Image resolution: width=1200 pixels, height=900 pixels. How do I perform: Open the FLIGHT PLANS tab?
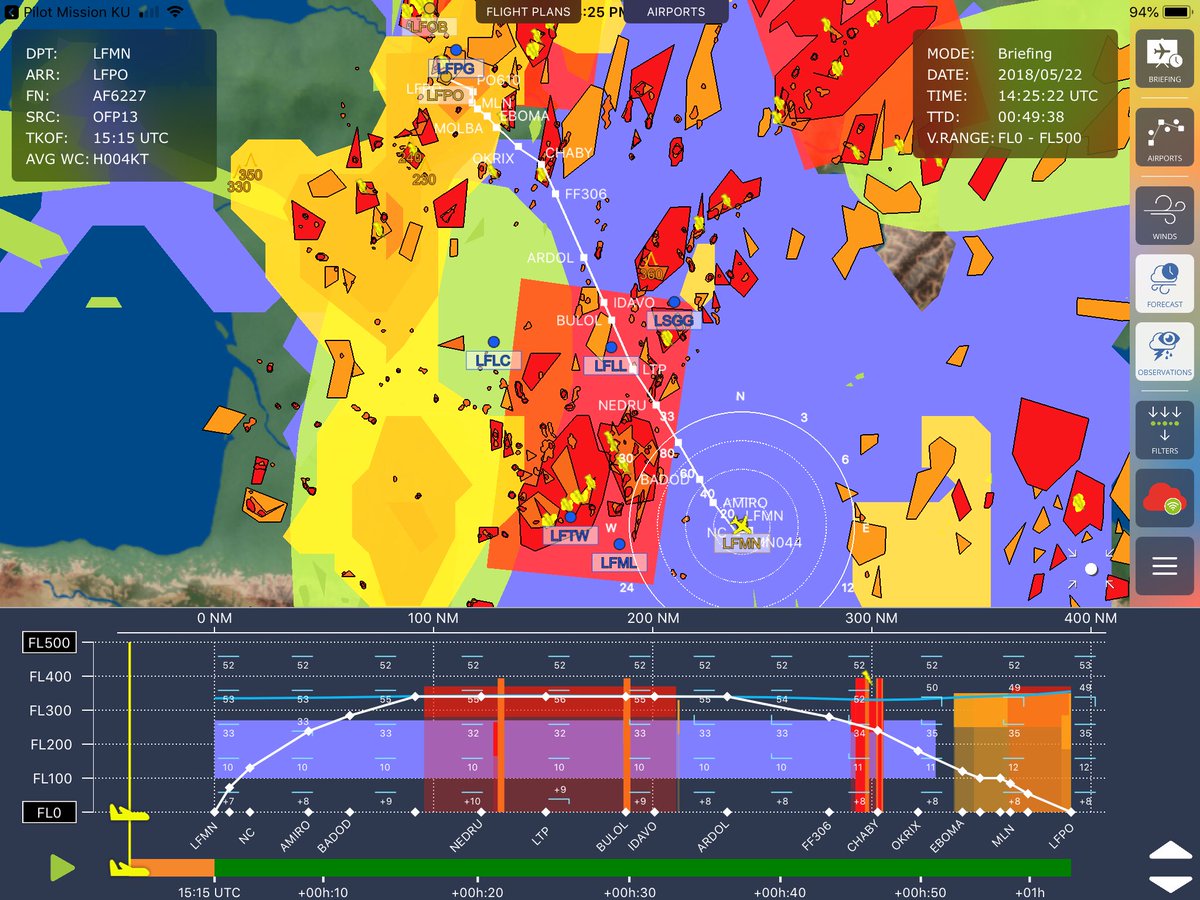click(527, 12)
